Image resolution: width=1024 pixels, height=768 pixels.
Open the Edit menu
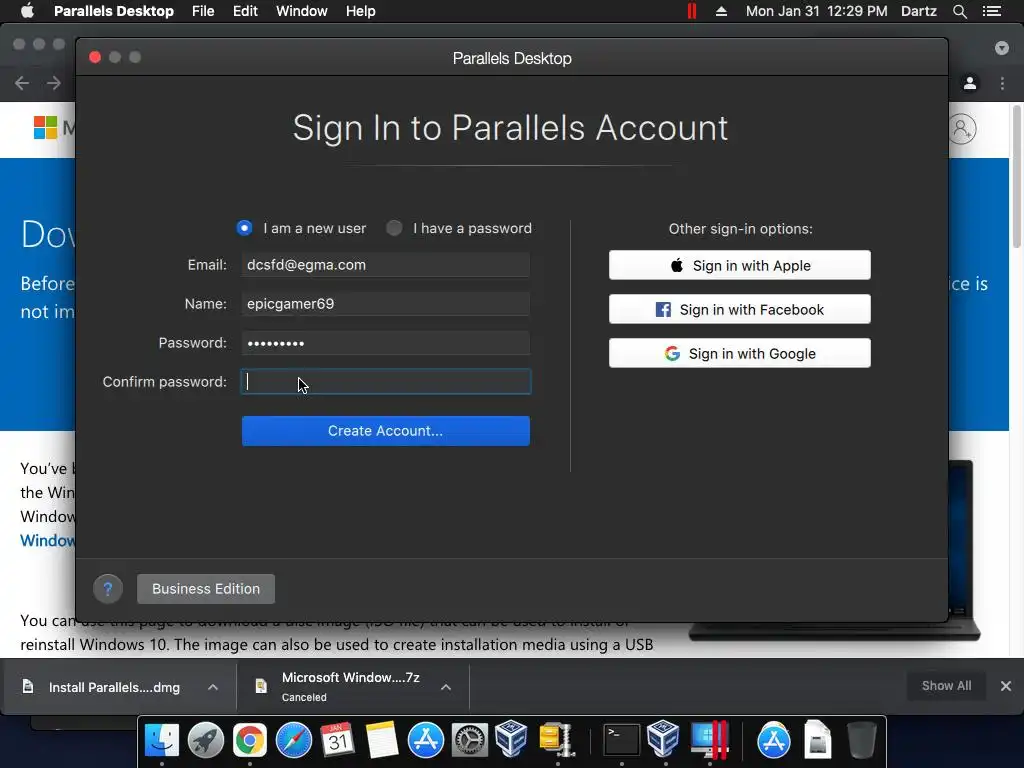246,11
